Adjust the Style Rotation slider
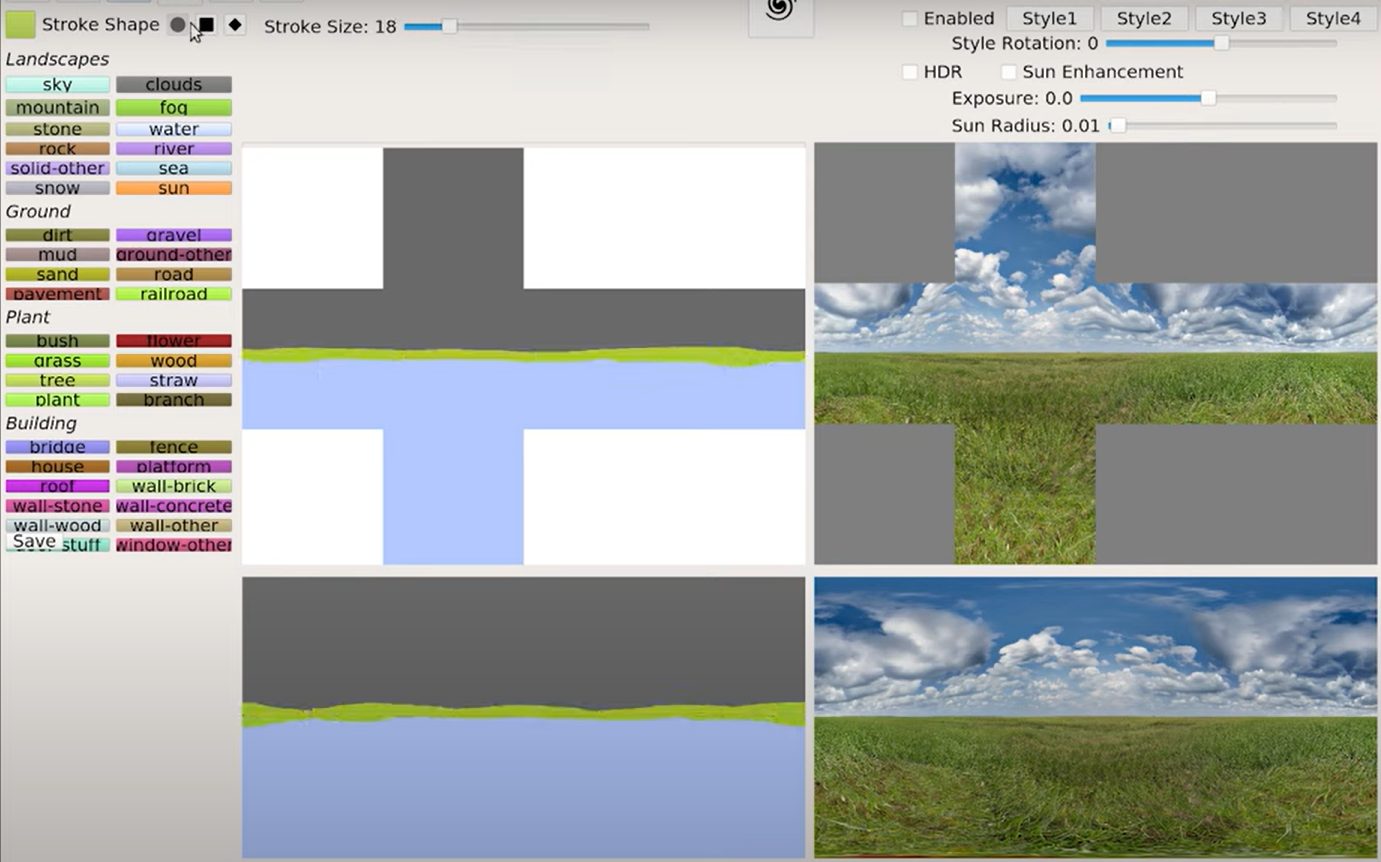Image resolution: width=1381 pixels, height=862 pixels. 1221,44
